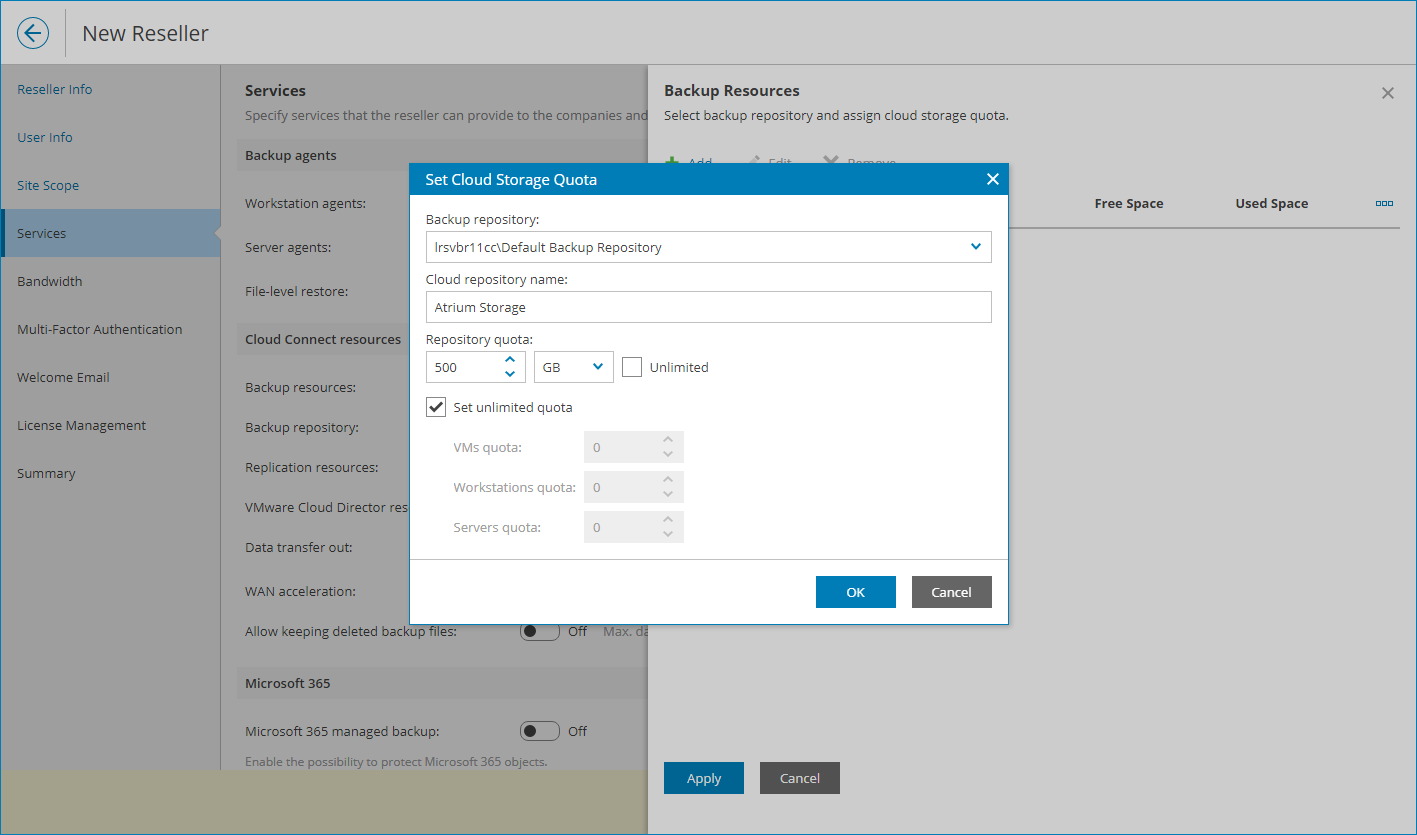Close the Set Cloud Storage Quota dialog
Image resolution: width=1417 pixels, height=835 pixels.
pyautogui.click(x=992, y=179)
